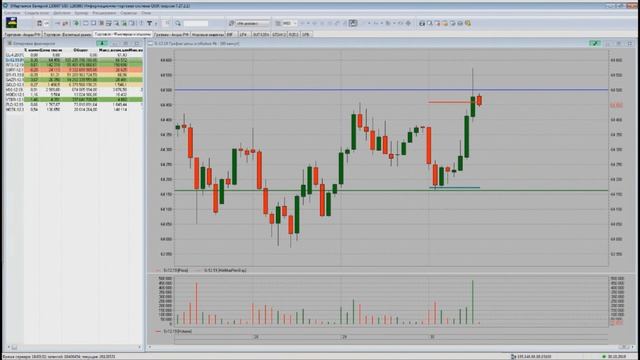Open the Действия menu
Screen dimensions: 640x360
pos(62,13)
